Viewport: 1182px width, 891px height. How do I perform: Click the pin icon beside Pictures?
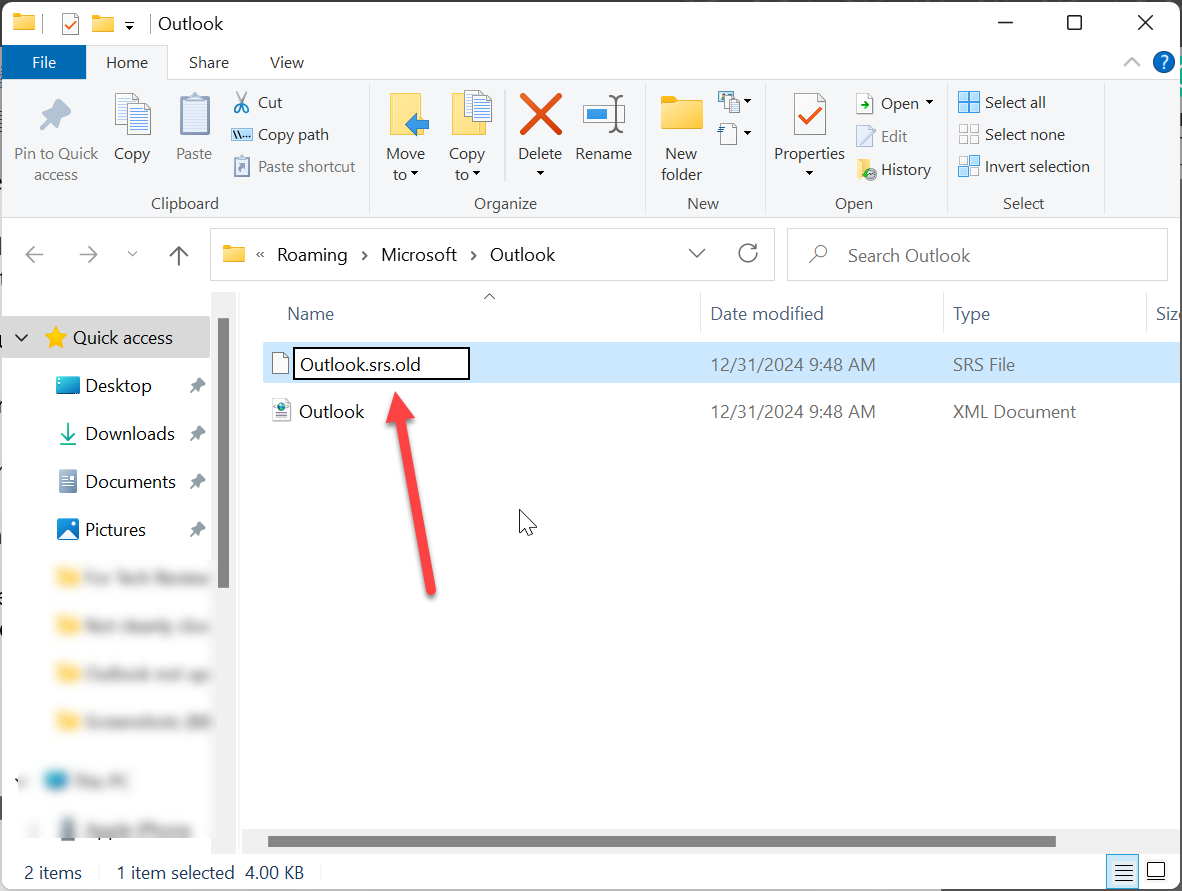(198, 529)
